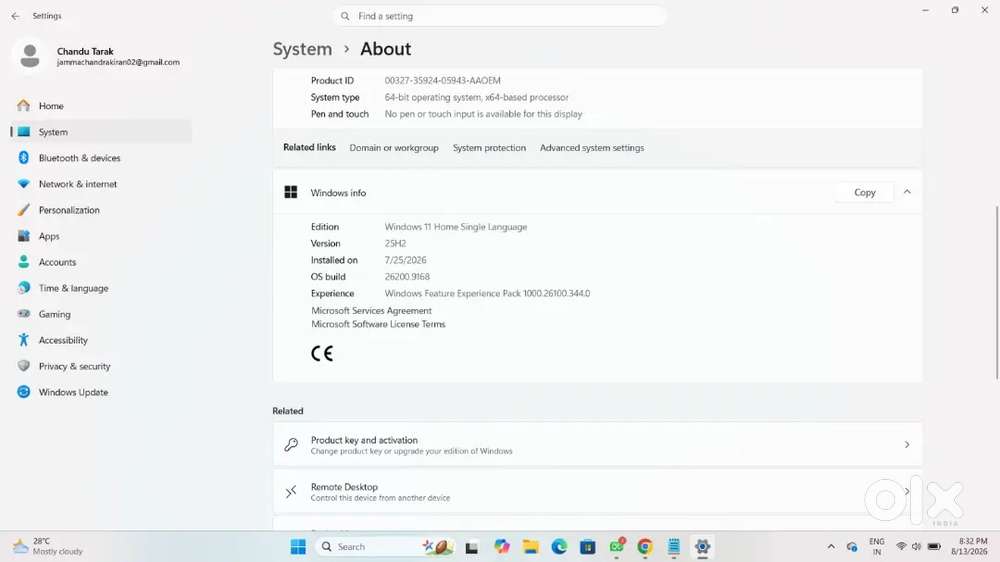The image size is (1000, 562).
Task: Click the OS build value 26200.9168
Action: click(x=407, y=277)
